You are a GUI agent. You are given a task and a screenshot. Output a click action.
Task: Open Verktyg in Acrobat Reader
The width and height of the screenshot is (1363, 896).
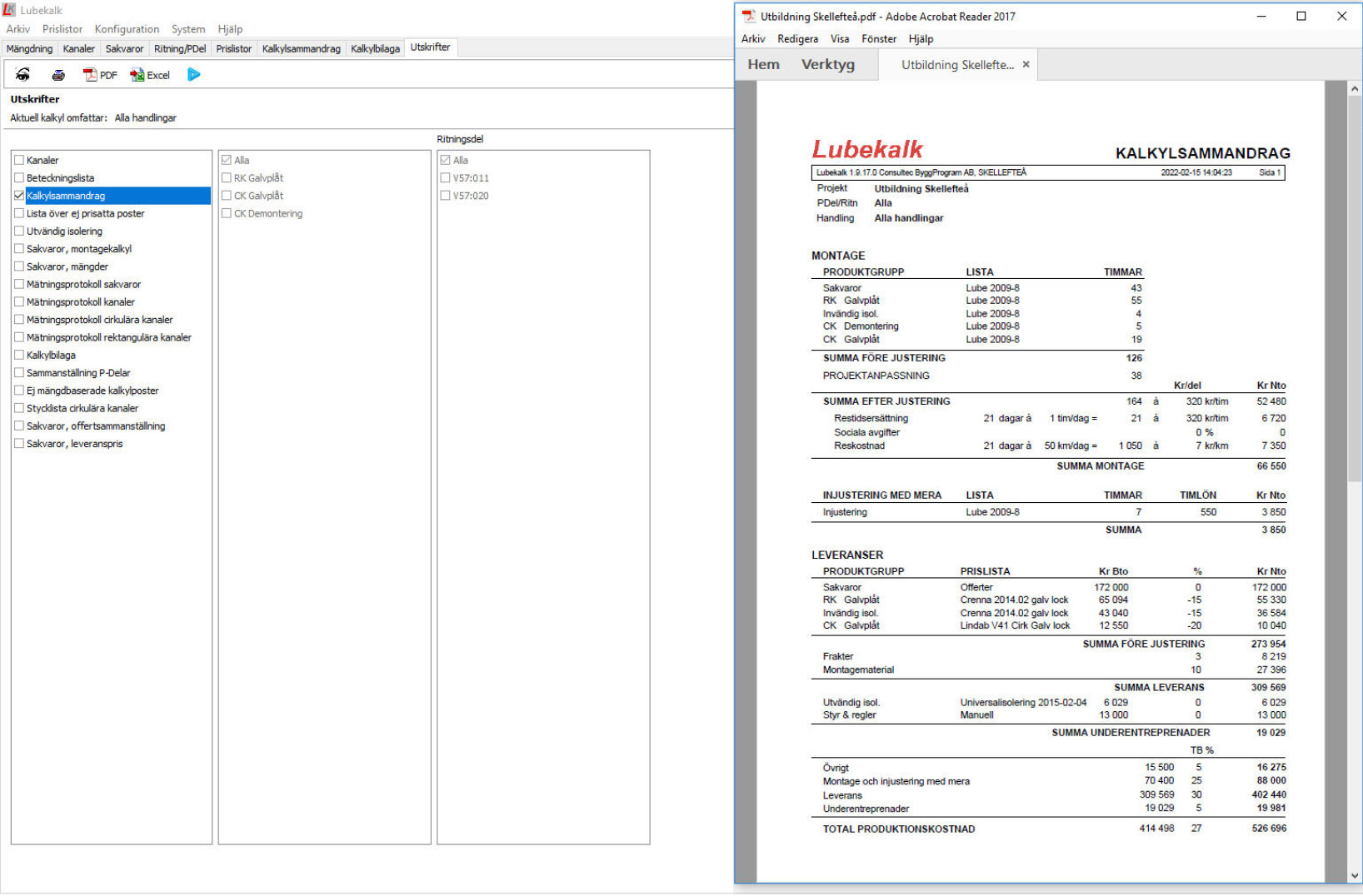tap(827, 64)
